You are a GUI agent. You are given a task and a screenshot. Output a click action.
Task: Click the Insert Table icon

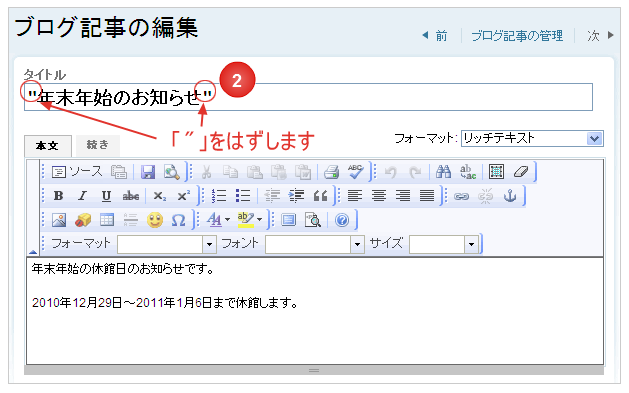pos(107,220)
